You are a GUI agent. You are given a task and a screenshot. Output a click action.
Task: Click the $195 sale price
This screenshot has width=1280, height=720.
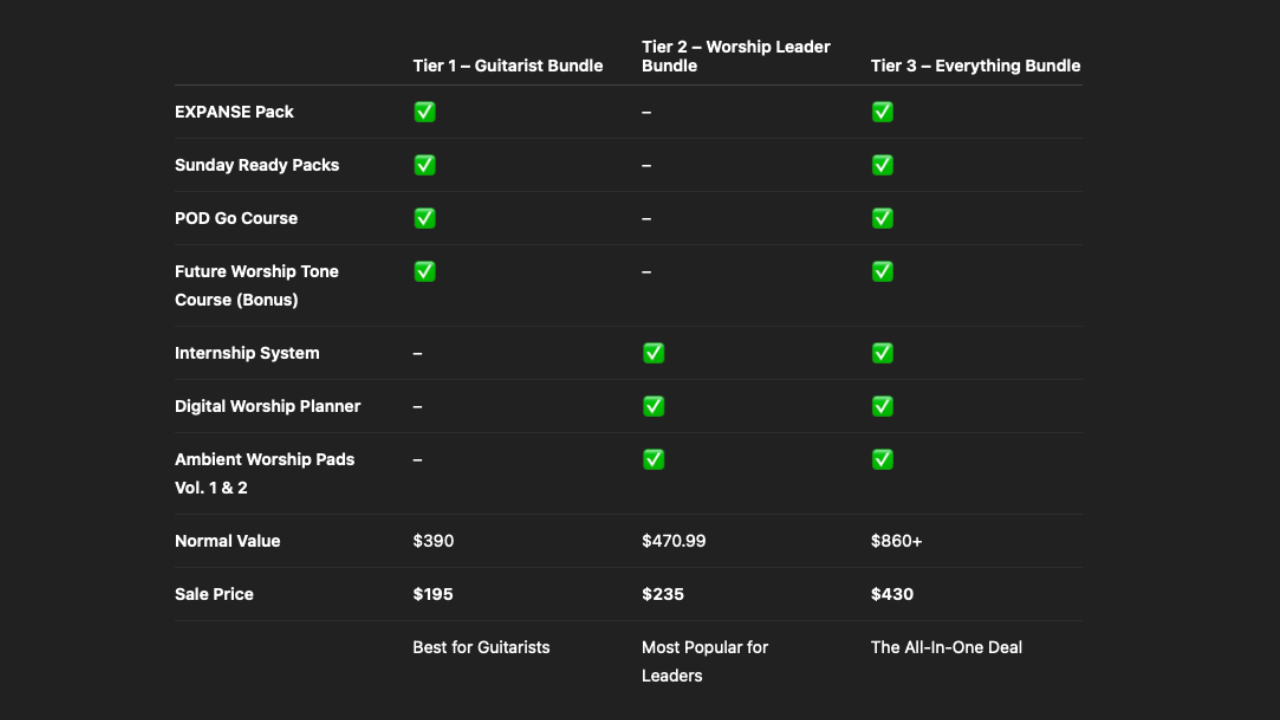(x=433, y=594)
